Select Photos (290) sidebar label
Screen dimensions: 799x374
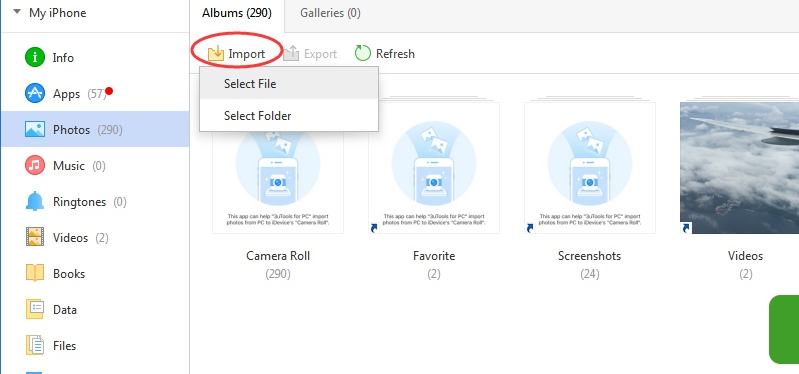tap(88, 130)
